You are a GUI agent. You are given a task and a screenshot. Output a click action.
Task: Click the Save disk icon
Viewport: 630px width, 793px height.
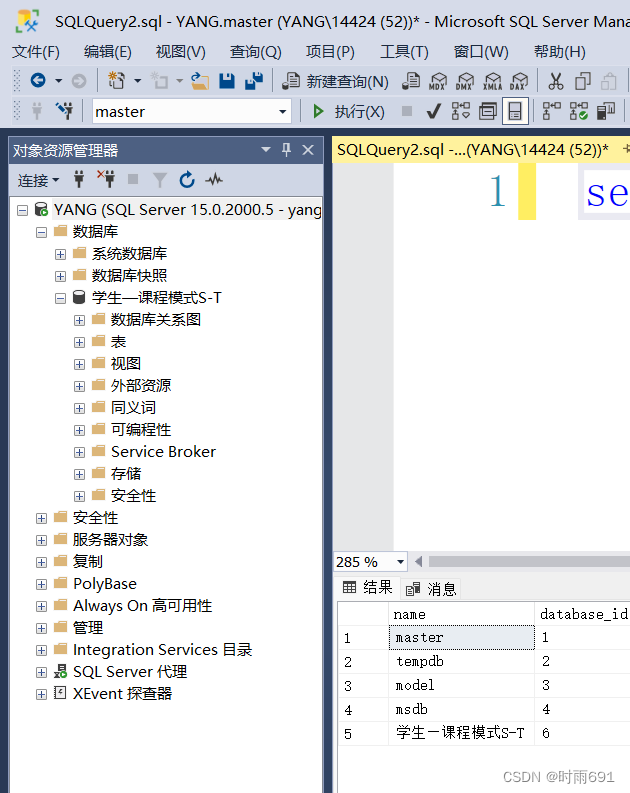[227, 80]
